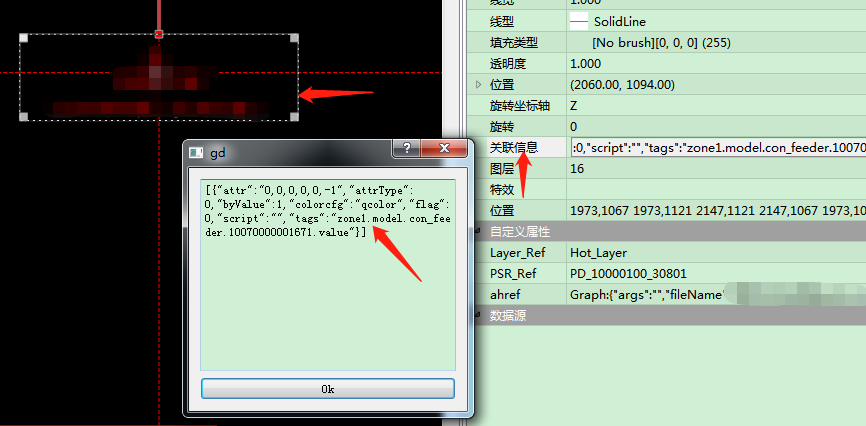Click the empty 特效 value cell
The width and height of the screenshot is (866, 426).
pyautogui.click(x=716, y=190)
